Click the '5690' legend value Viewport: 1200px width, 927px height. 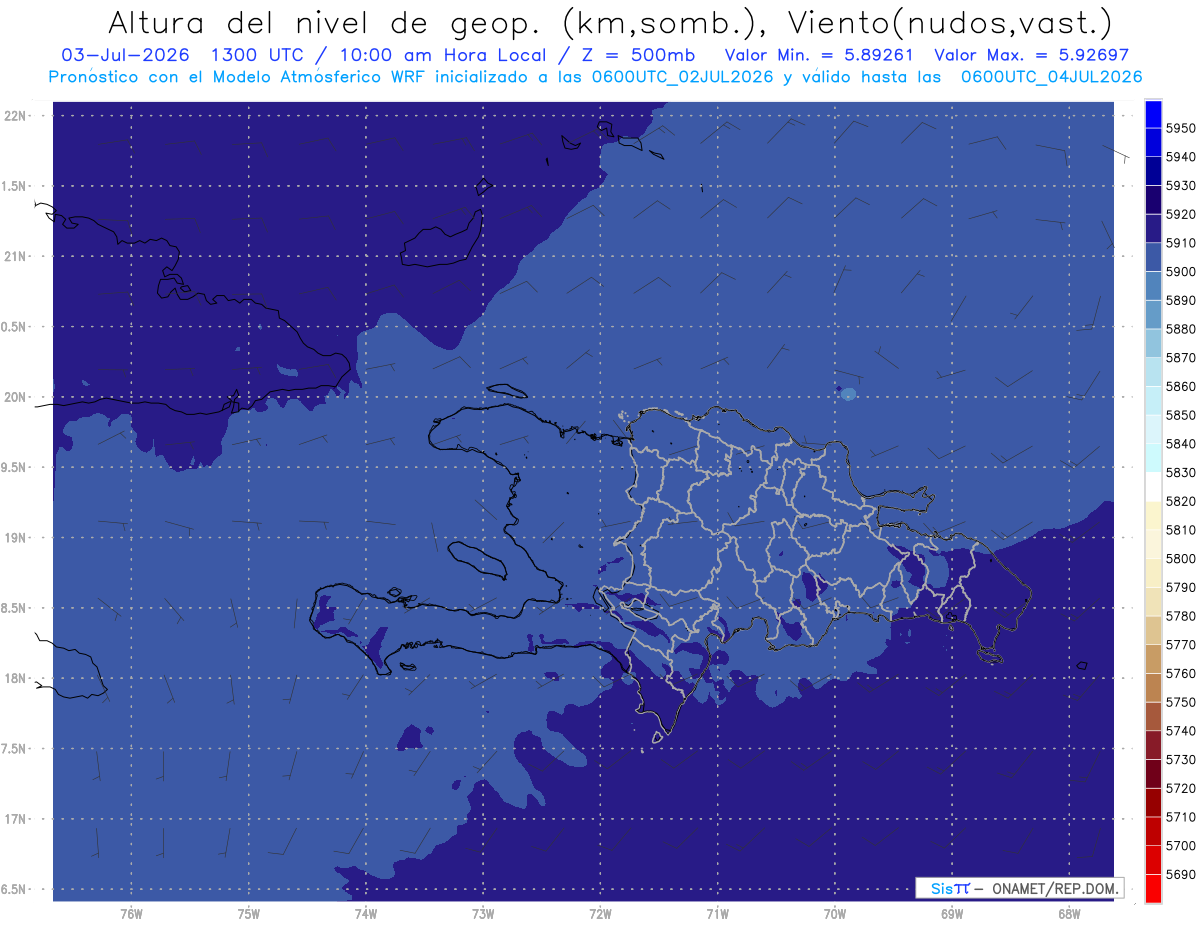click(x=1180, y=874)
